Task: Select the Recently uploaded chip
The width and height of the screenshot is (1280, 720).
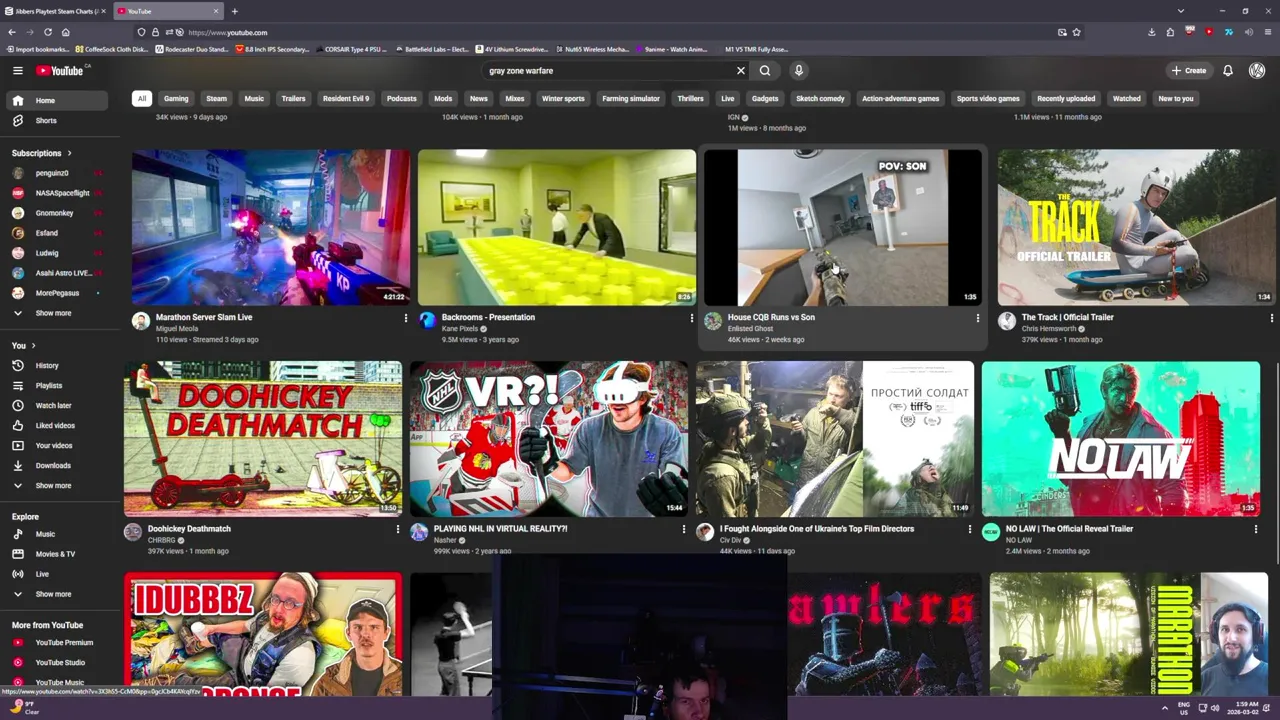Action: click(1066, 99)
